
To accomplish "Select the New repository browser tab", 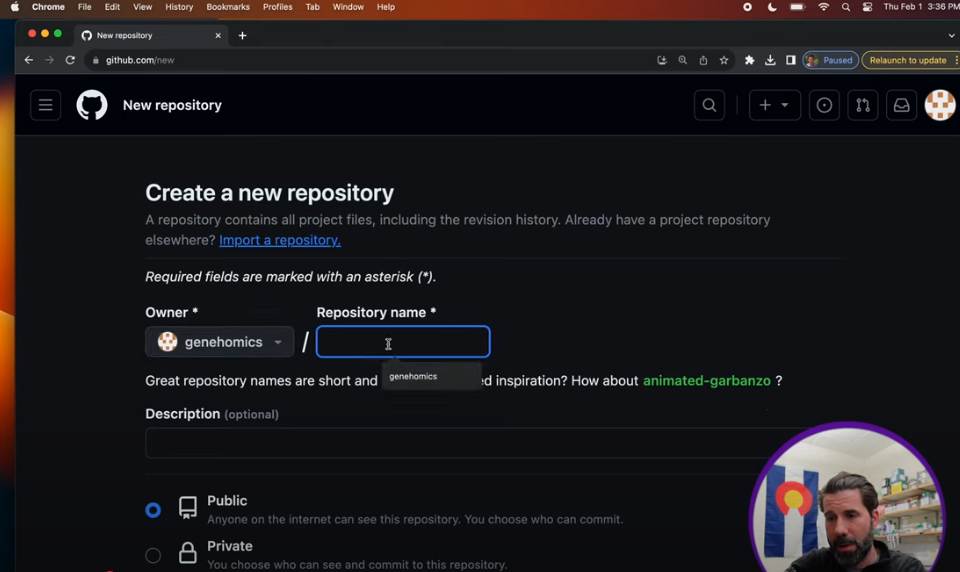I will tap(151, 36).
